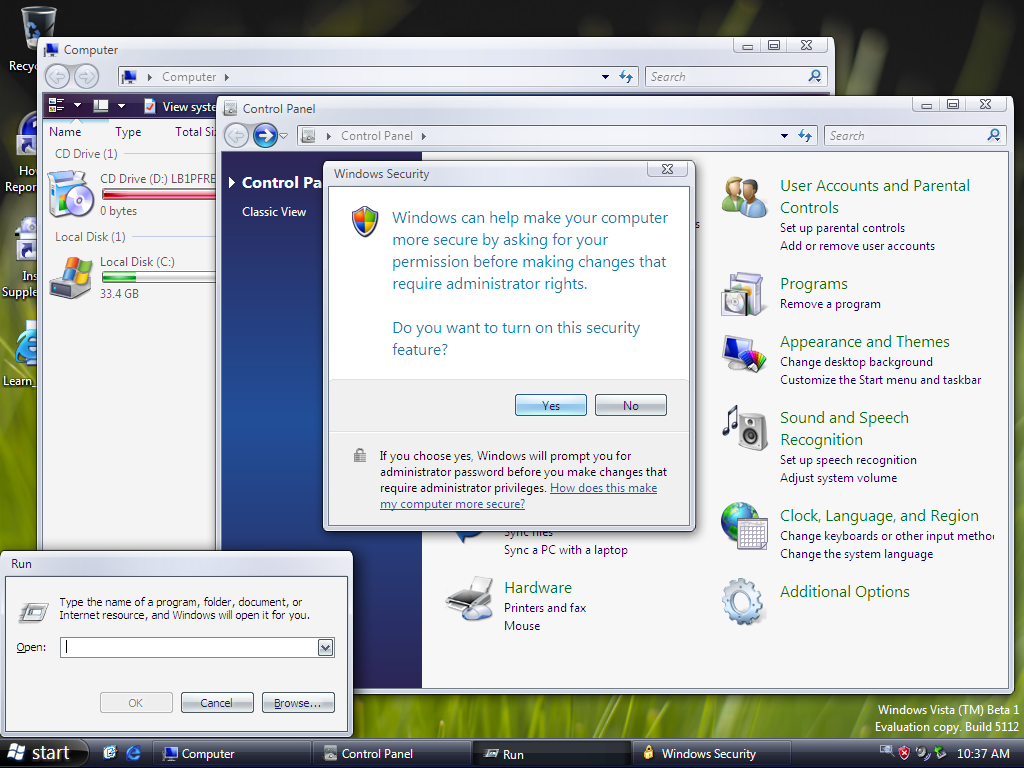This screenshot has height=768, width=1024.
Task: Open 'How does this make my computer more secure?' link
Action: pos(518,496)
